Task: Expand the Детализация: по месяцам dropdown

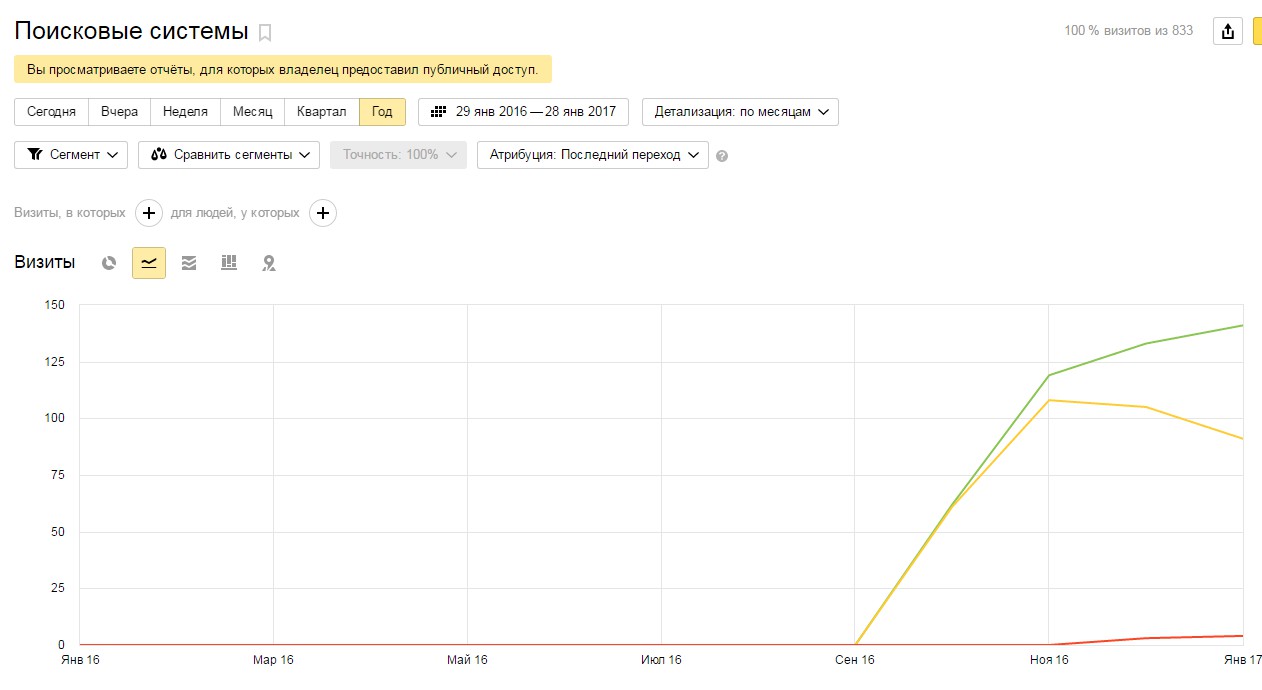Action: [x=740, y=112]
